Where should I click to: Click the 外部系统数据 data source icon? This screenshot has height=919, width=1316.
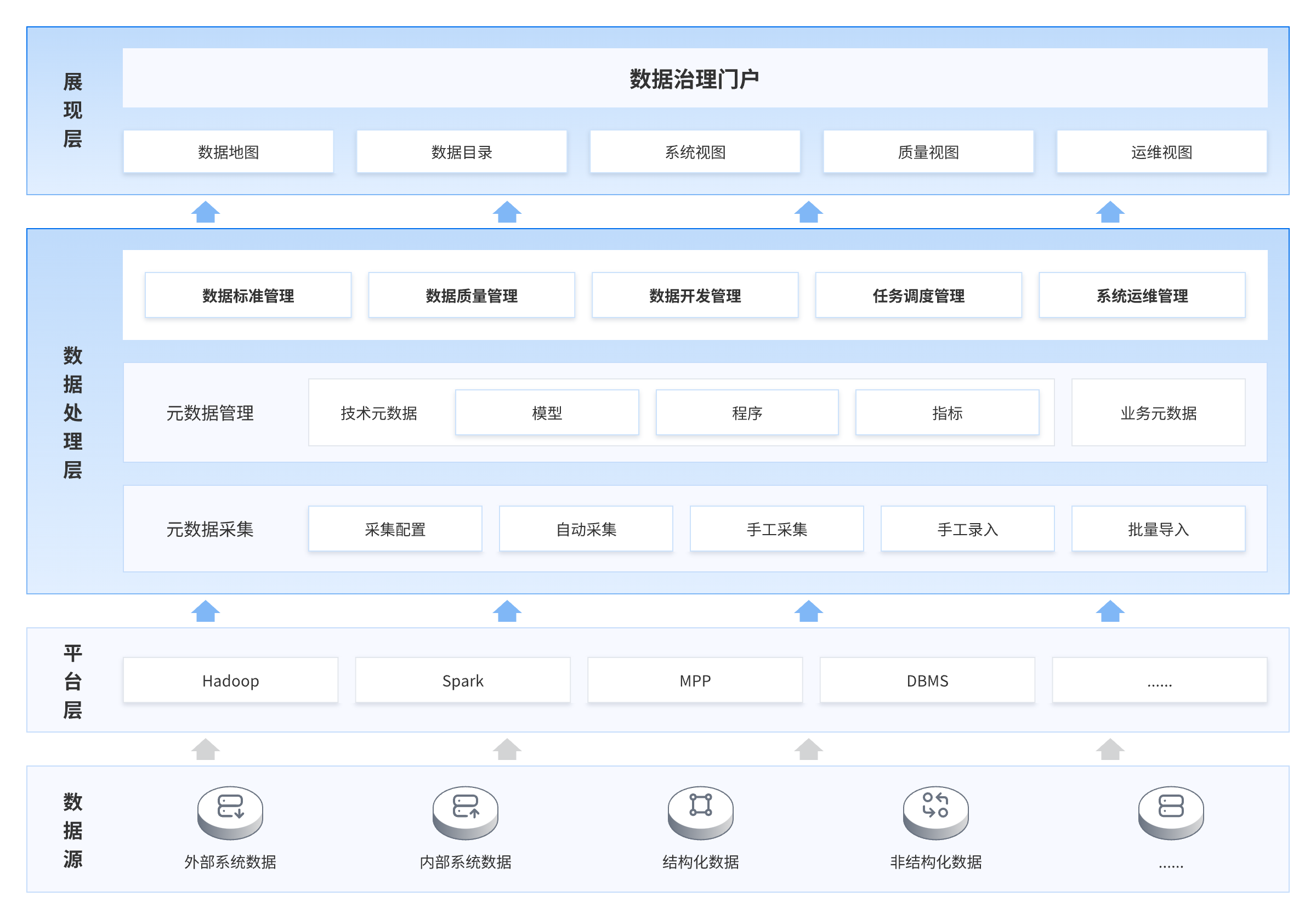coord(230,811)
